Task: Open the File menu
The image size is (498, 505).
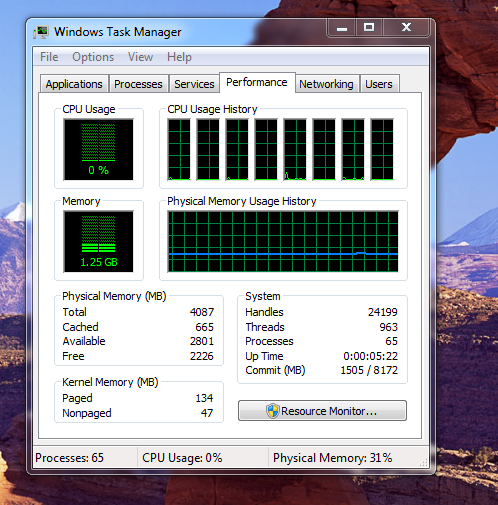Action: tap(49, 57)
